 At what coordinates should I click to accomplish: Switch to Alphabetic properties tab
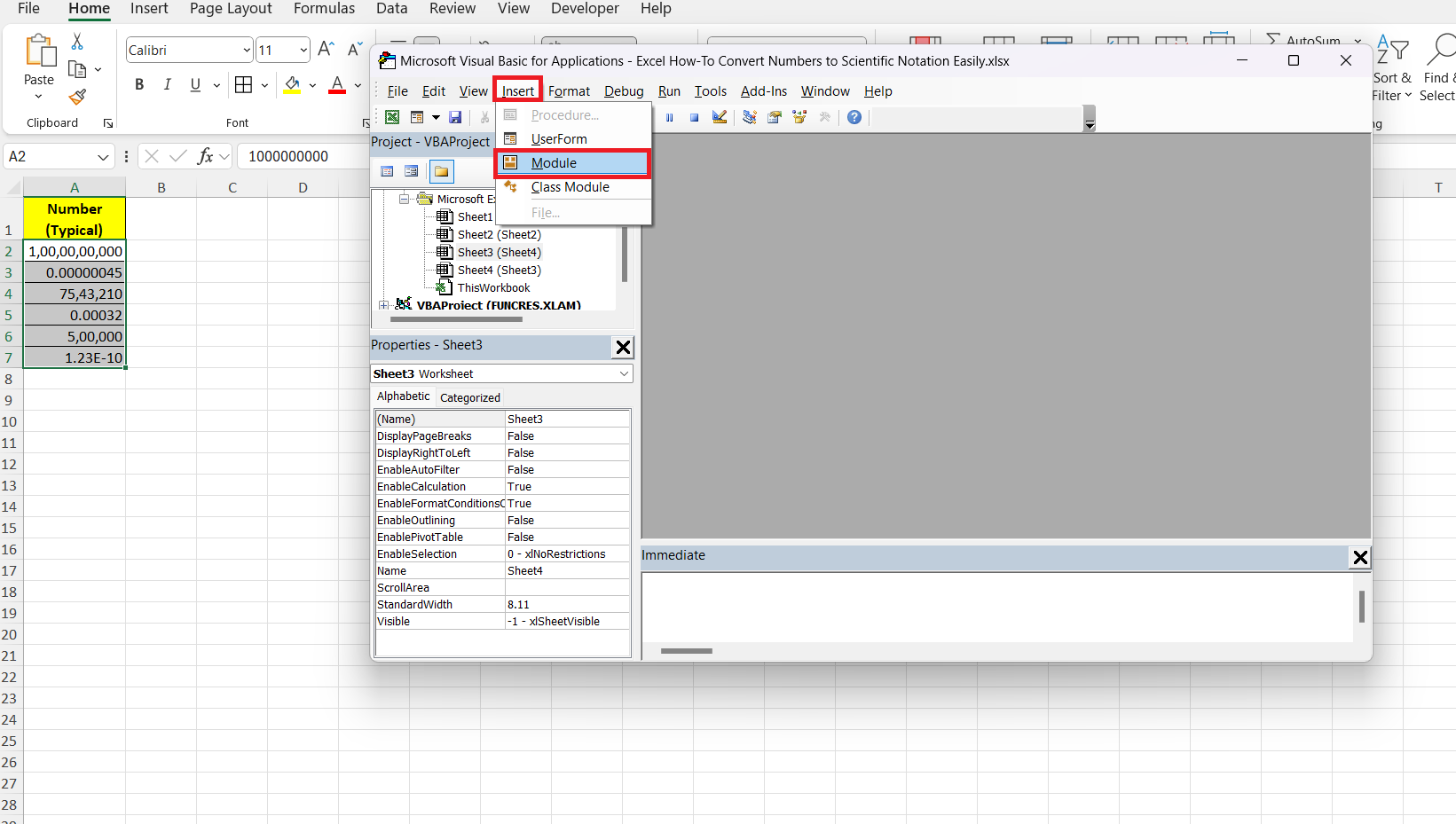pyautogui.click(x=404, y=396)
